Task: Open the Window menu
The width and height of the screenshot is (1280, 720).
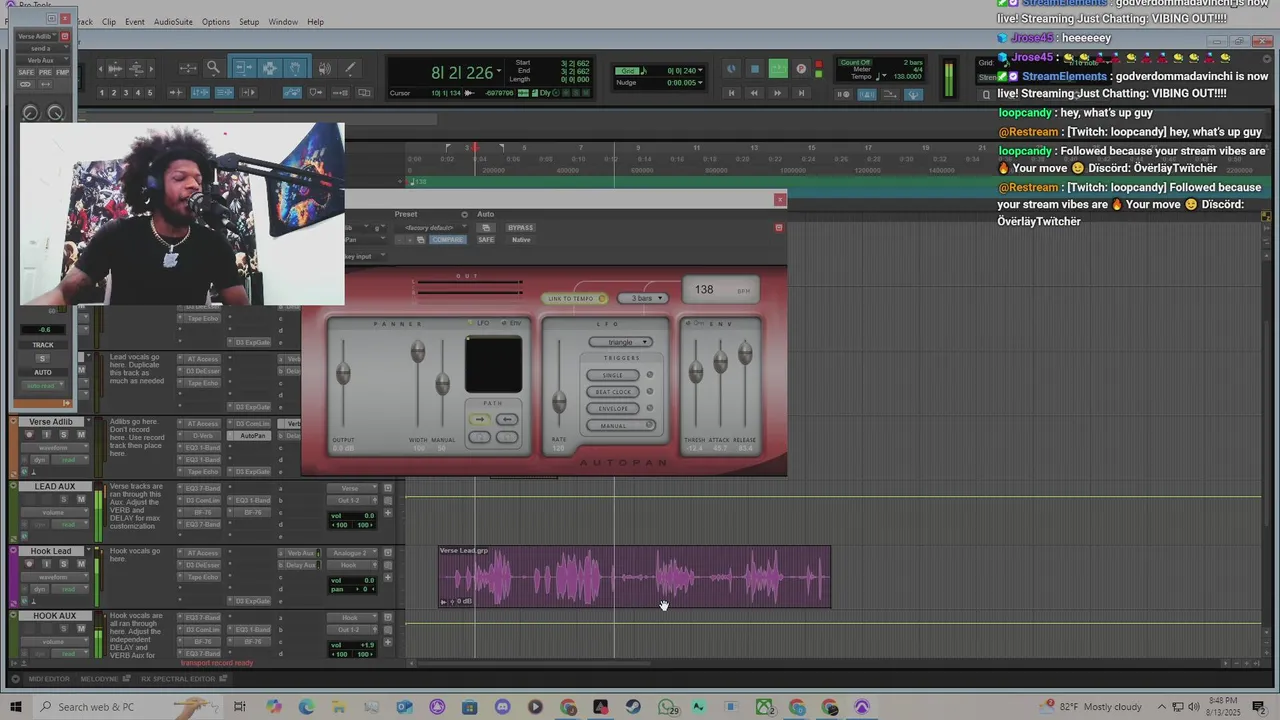Action: pos(283,22)
